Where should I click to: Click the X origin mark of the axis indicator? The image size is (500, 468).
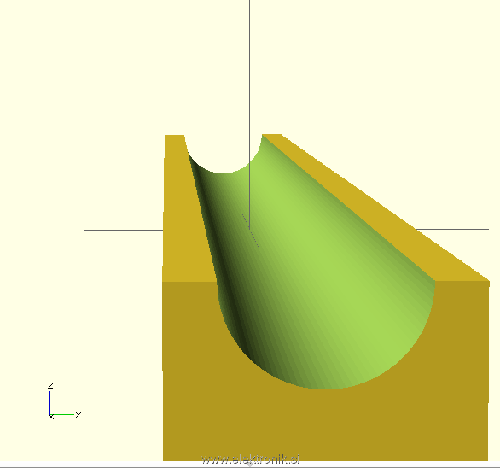click(51, 416)
